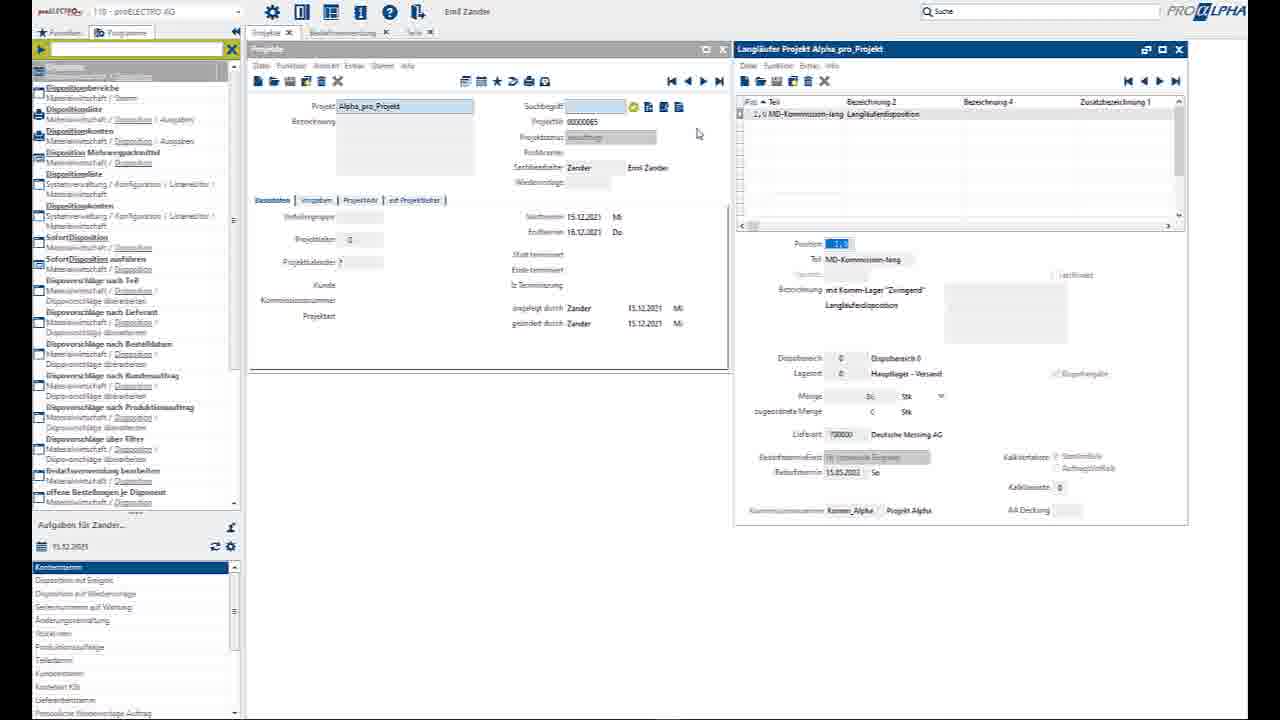Open the Projektadr tab
Screen dimensions: 1280x720
point(360,200)
